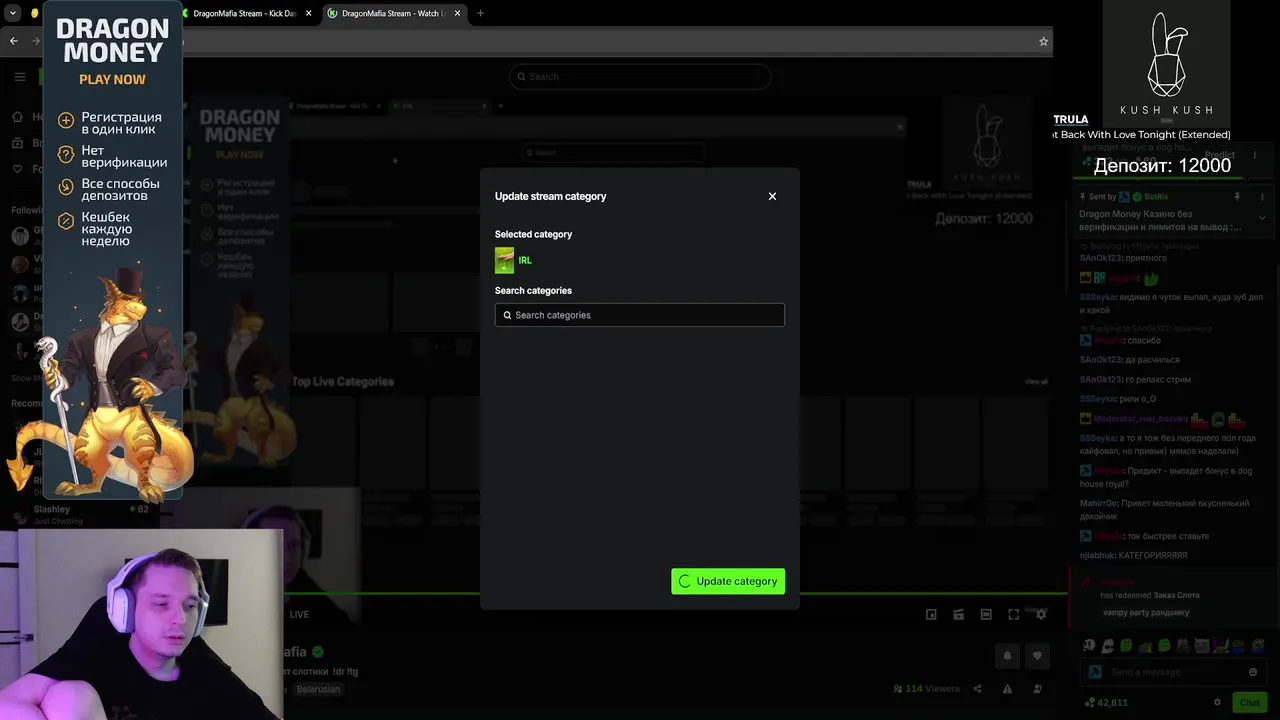
Task: Click the Predict button in chat
Action: click(1220, 155)
